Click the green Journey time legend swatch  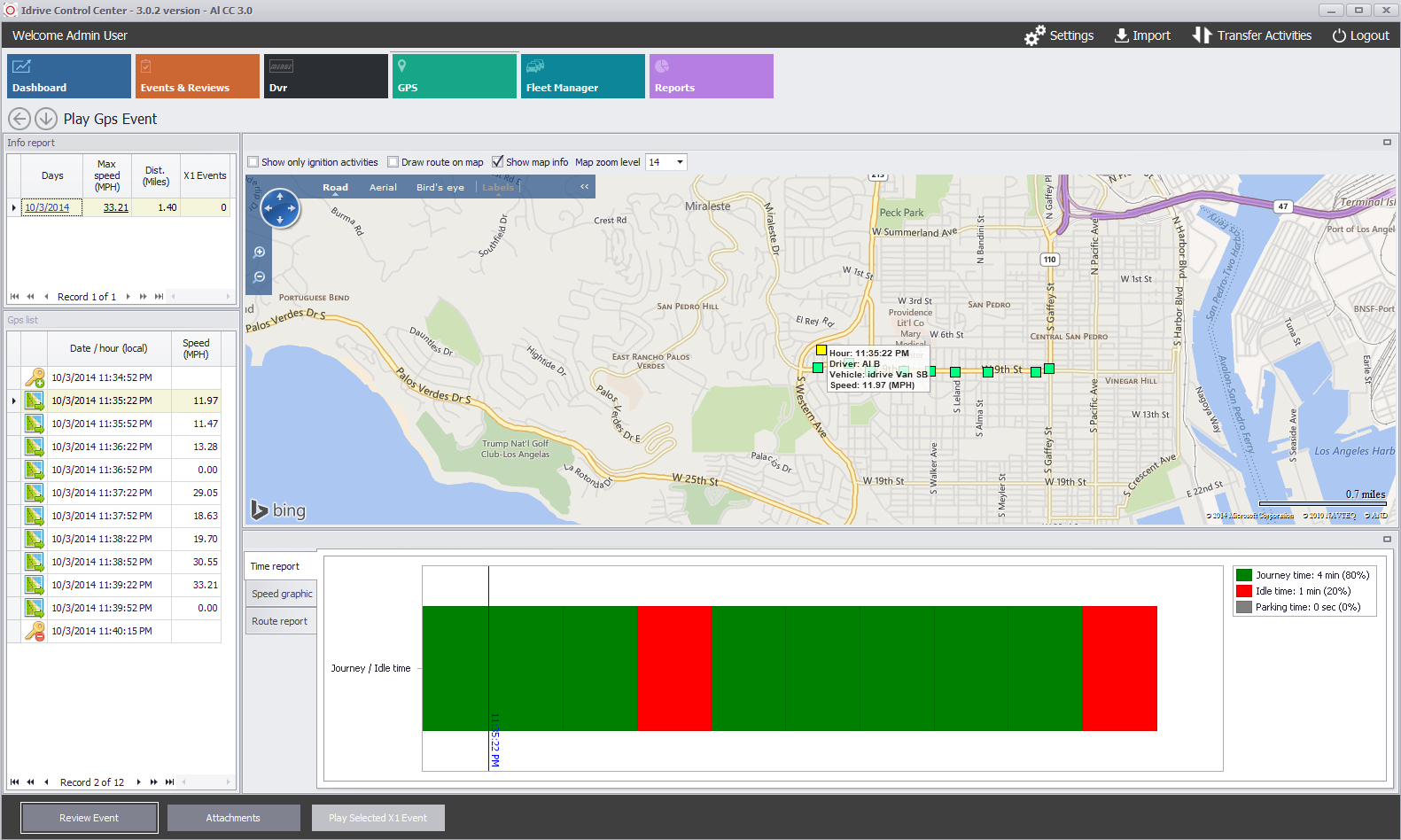(x=1244, y=575)
